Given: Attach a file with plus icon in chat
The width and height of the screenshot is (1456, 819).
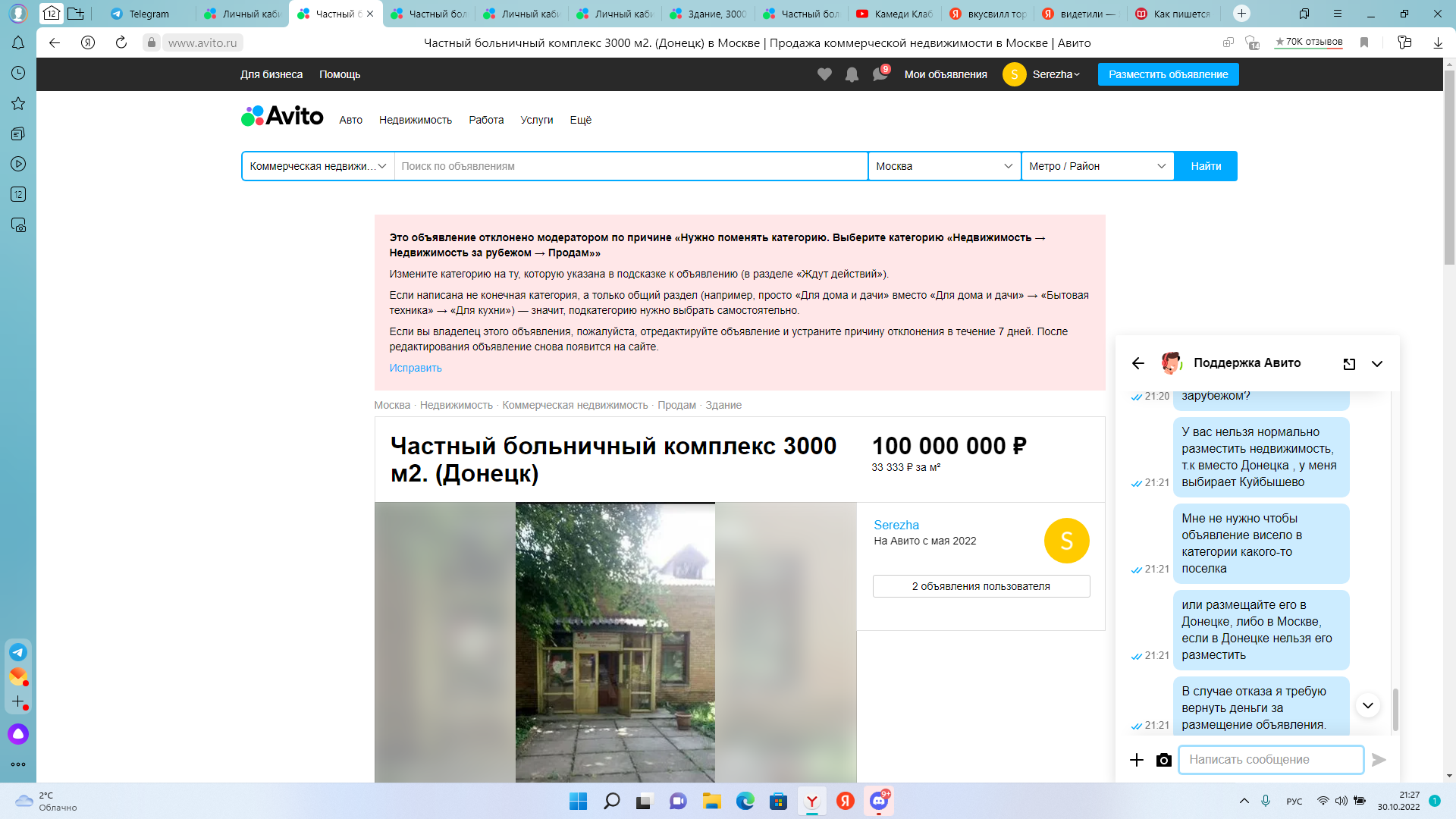Looking at the screenshot, I should pos(1136,760).
